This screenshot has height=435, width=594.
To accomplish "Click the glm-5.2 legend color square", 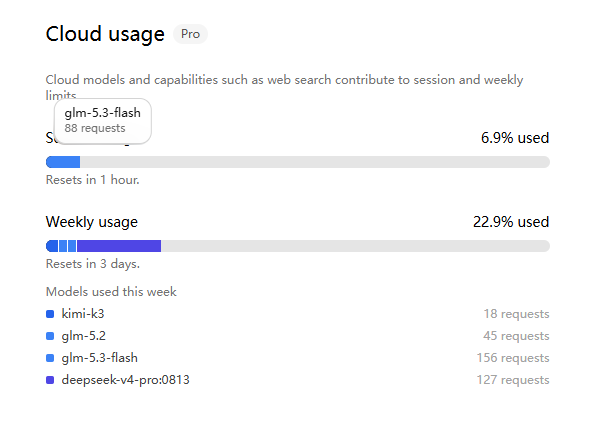I will [x=50, y=336].
